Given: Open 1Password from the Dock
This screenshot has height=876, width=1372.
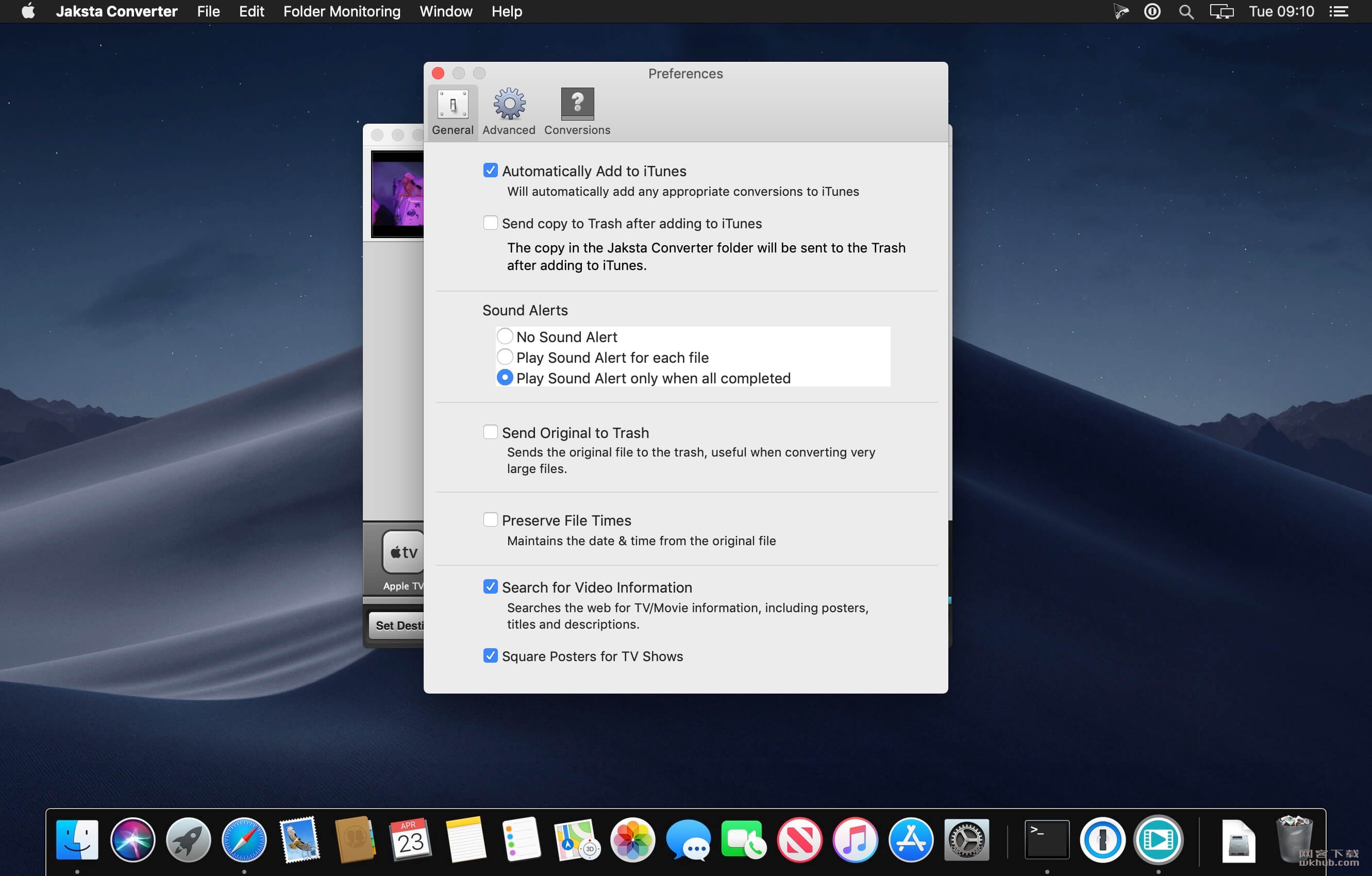Looking at the screenshot, I should tap(1102, 839).
